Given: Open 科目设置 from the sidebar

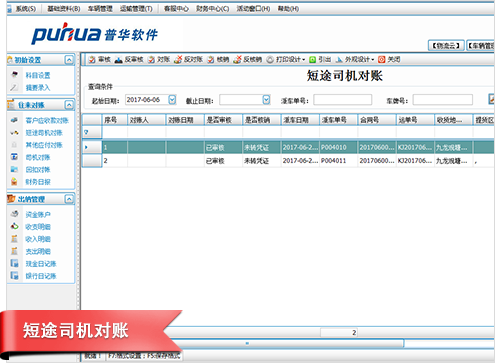Looking at the screenshot, I should [38, 75].
